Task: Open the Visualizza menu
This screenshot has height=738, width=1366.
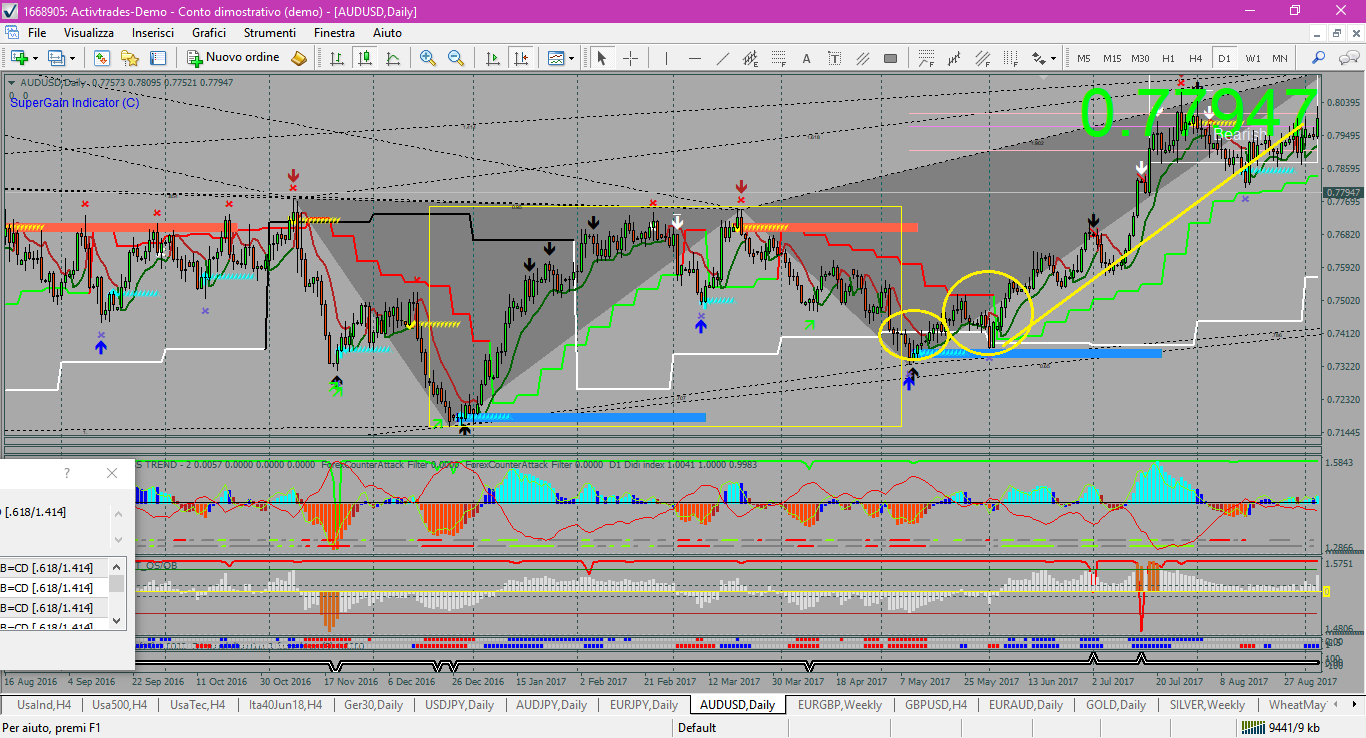Action: [89, 33]
